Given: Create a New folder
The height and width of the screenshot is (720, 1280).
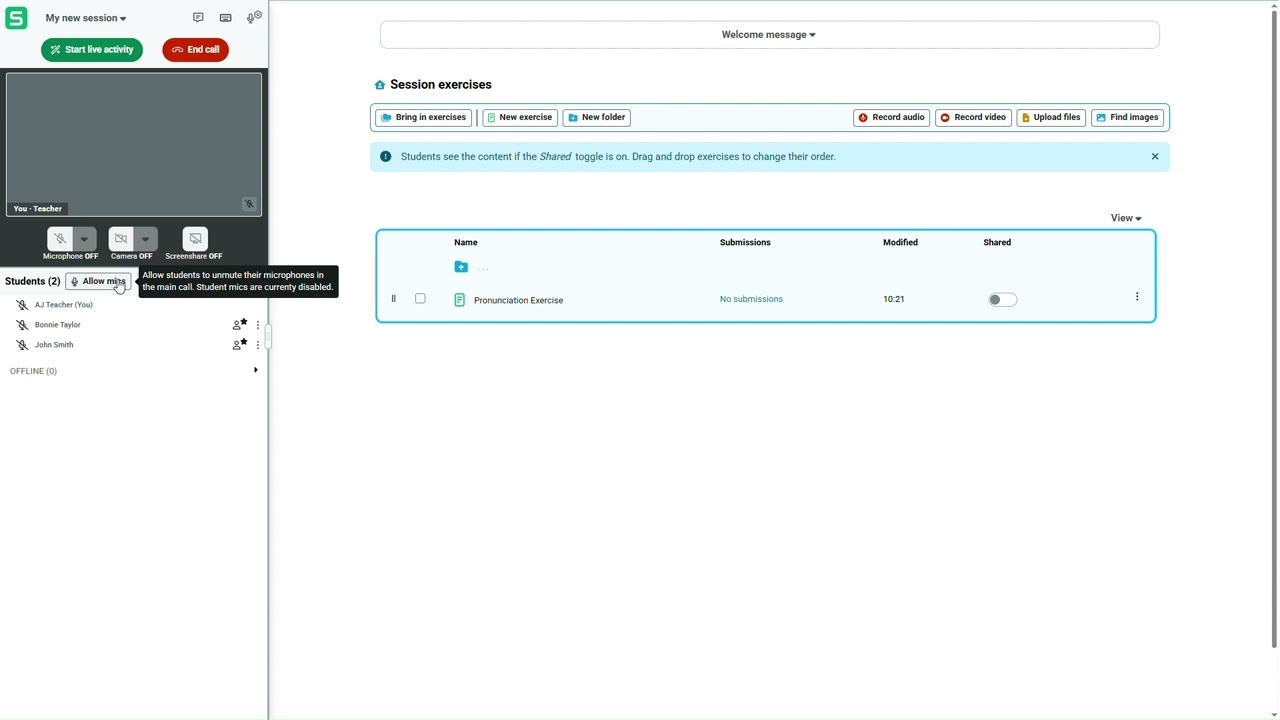Looking at the screenshot, I should [597, 118].
